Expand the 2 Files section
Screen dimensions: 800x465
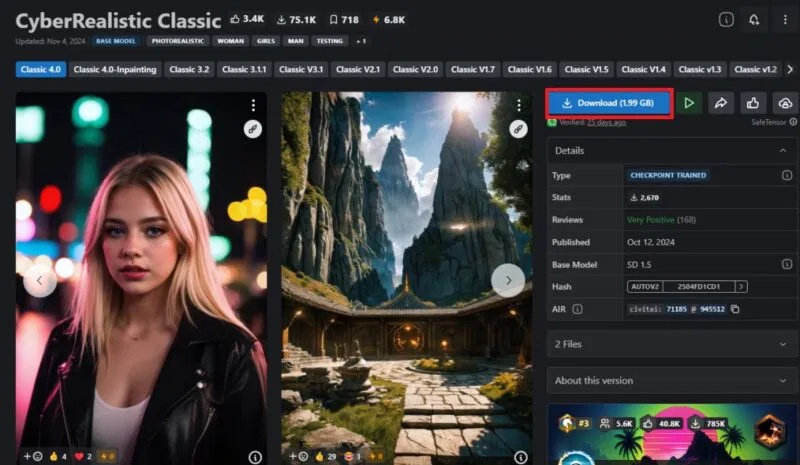672,344
